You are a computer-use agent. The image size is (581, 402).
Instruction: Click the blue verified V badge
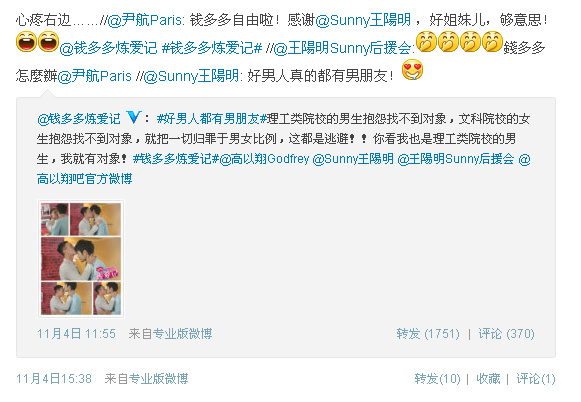[133, 117]
